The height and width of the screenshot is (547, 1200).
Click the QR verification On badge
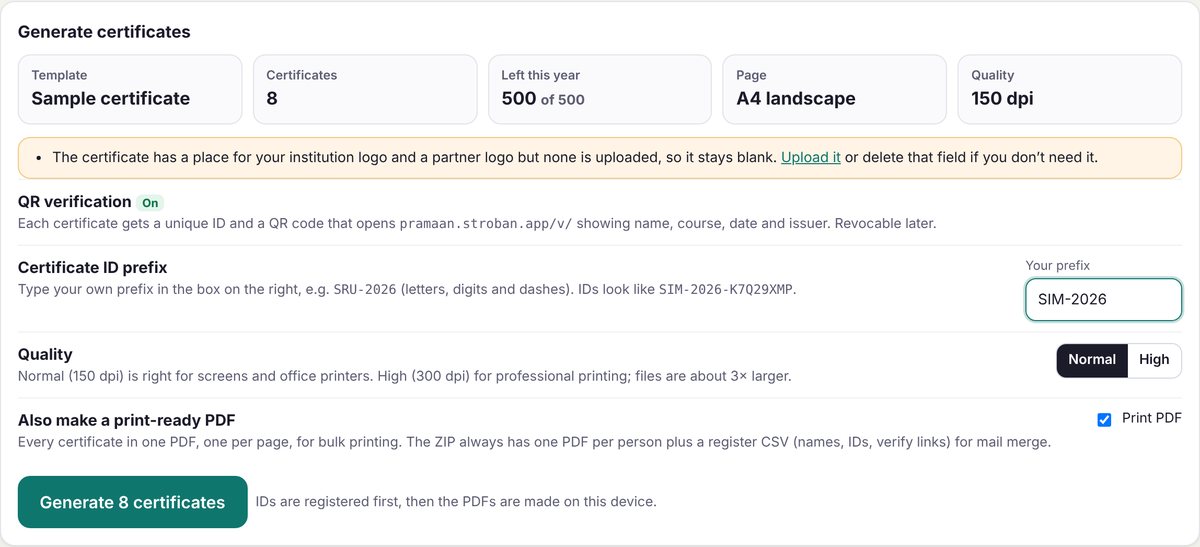[150, 202]
